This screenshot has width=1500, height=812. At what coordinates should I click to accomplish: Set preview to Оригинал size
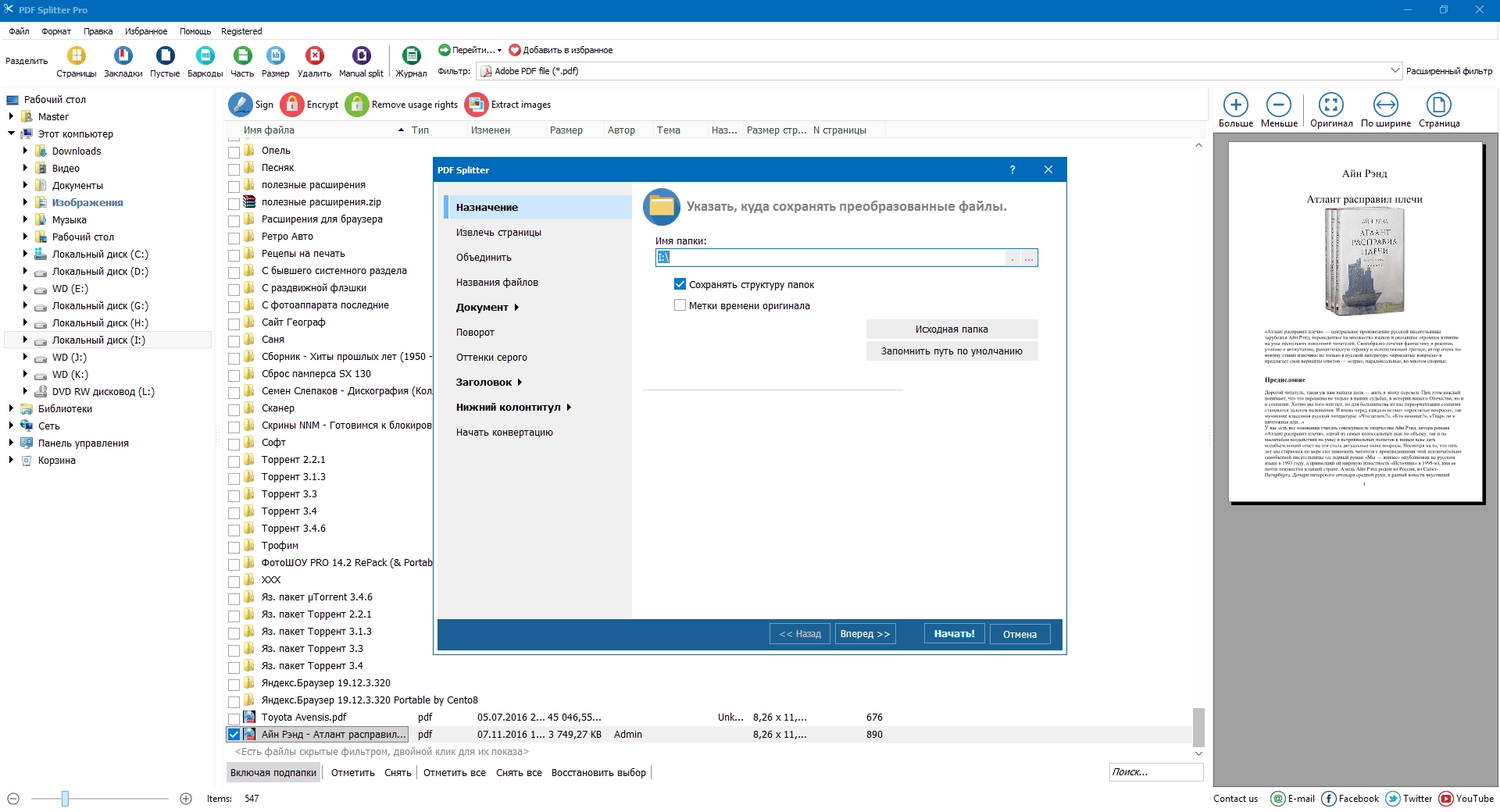point(1331,110)
